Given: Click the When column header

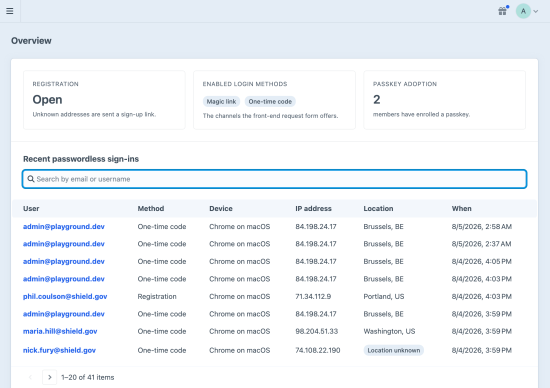Looking at the screenshot, I should point(462,208).
